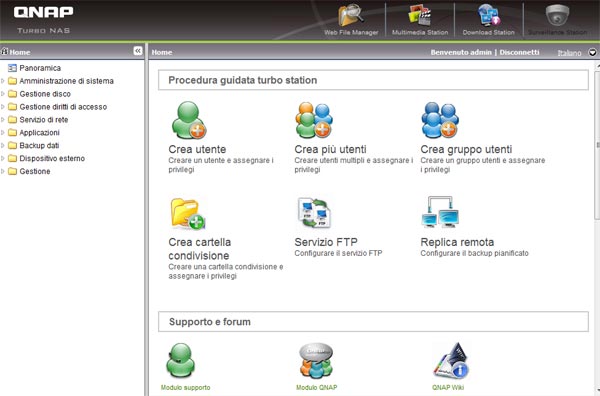Click the Servizio FTP title
The height and width of the screenshot is (396, 600).
click(x=326, y=242)
